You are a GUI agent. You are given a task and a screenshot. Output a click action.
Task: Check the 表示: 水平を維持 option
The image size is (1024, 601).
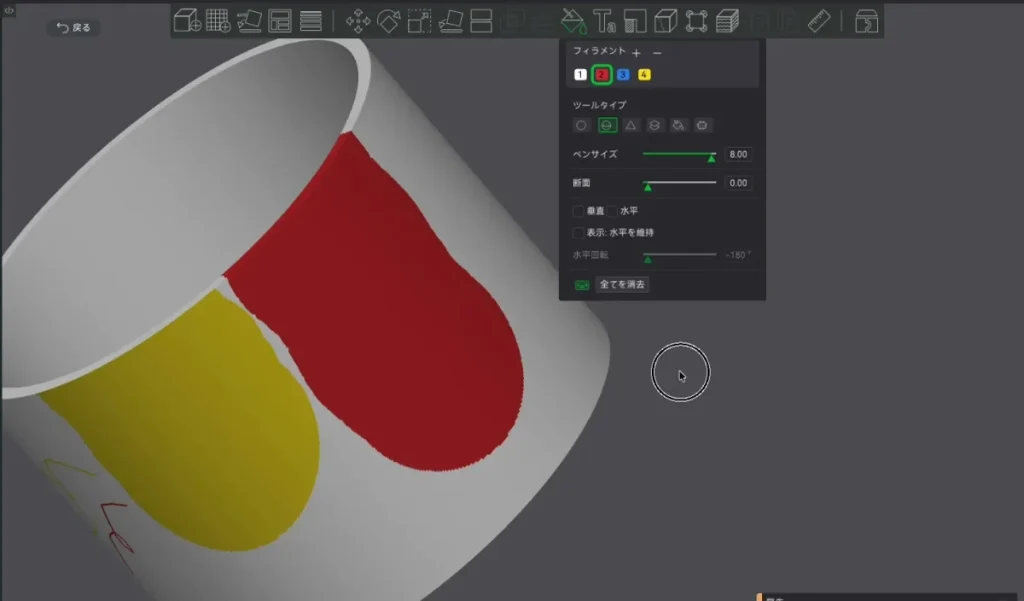point(578,233)
